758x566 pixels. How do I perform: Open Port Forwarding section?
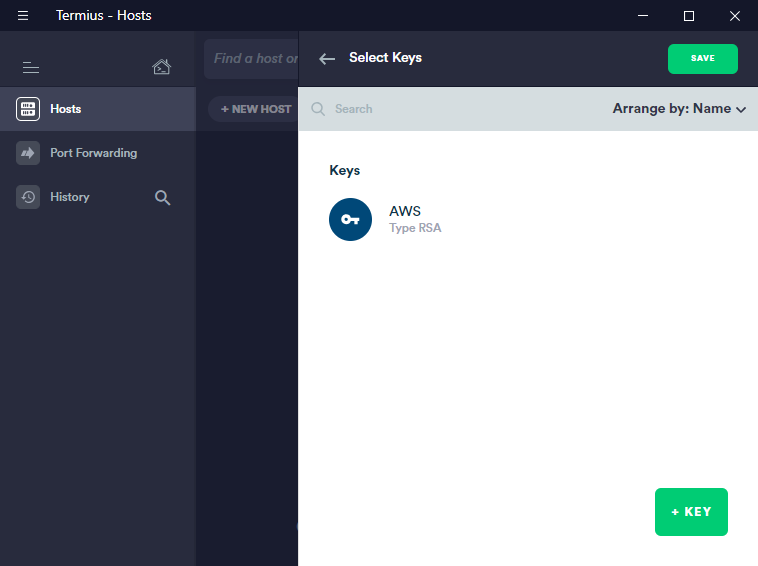(x=98, y=153)
